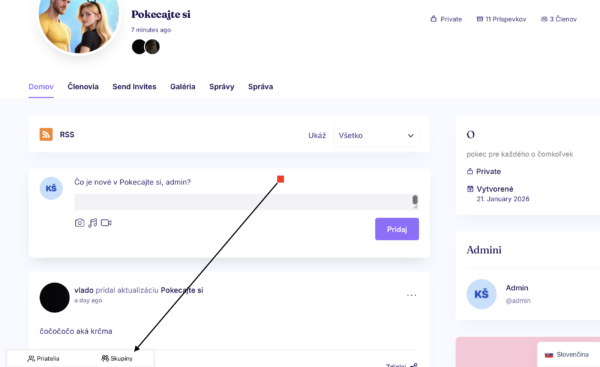Click the Private label in the O panel

pyautogui.click(x=488, y=171)
